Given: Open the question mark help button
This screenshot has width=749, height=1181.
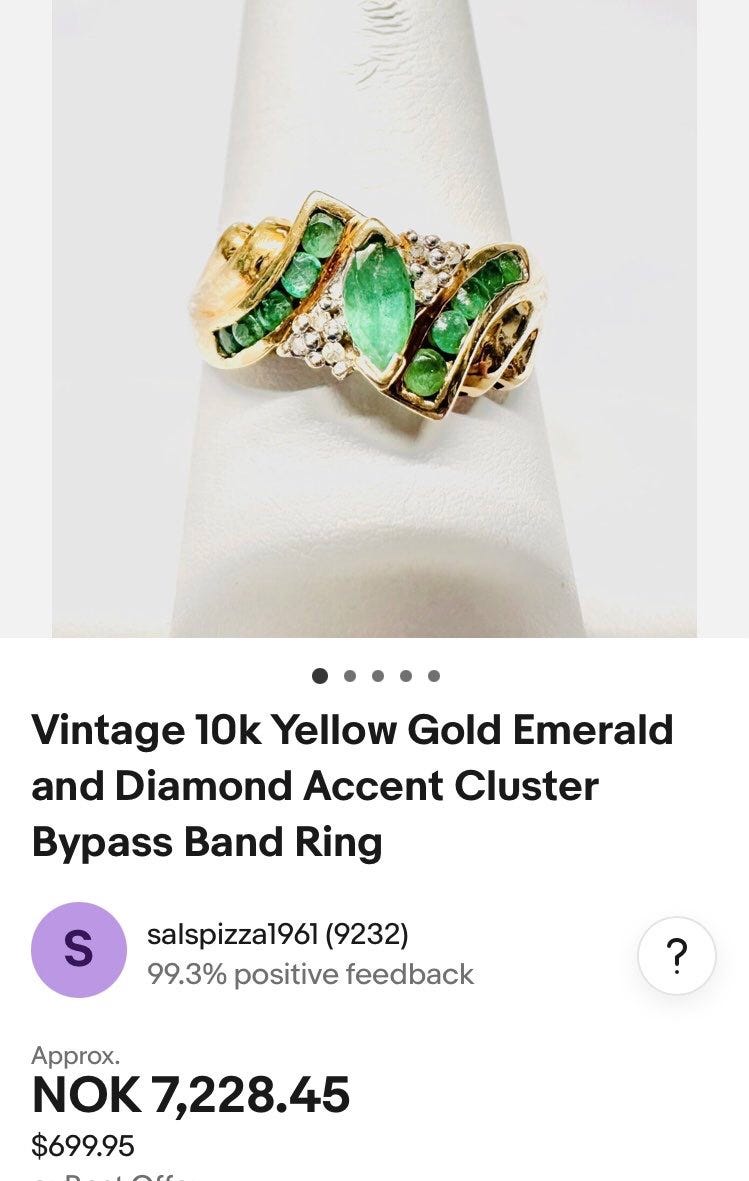Looking at the screenshot, I should (676, 955).
